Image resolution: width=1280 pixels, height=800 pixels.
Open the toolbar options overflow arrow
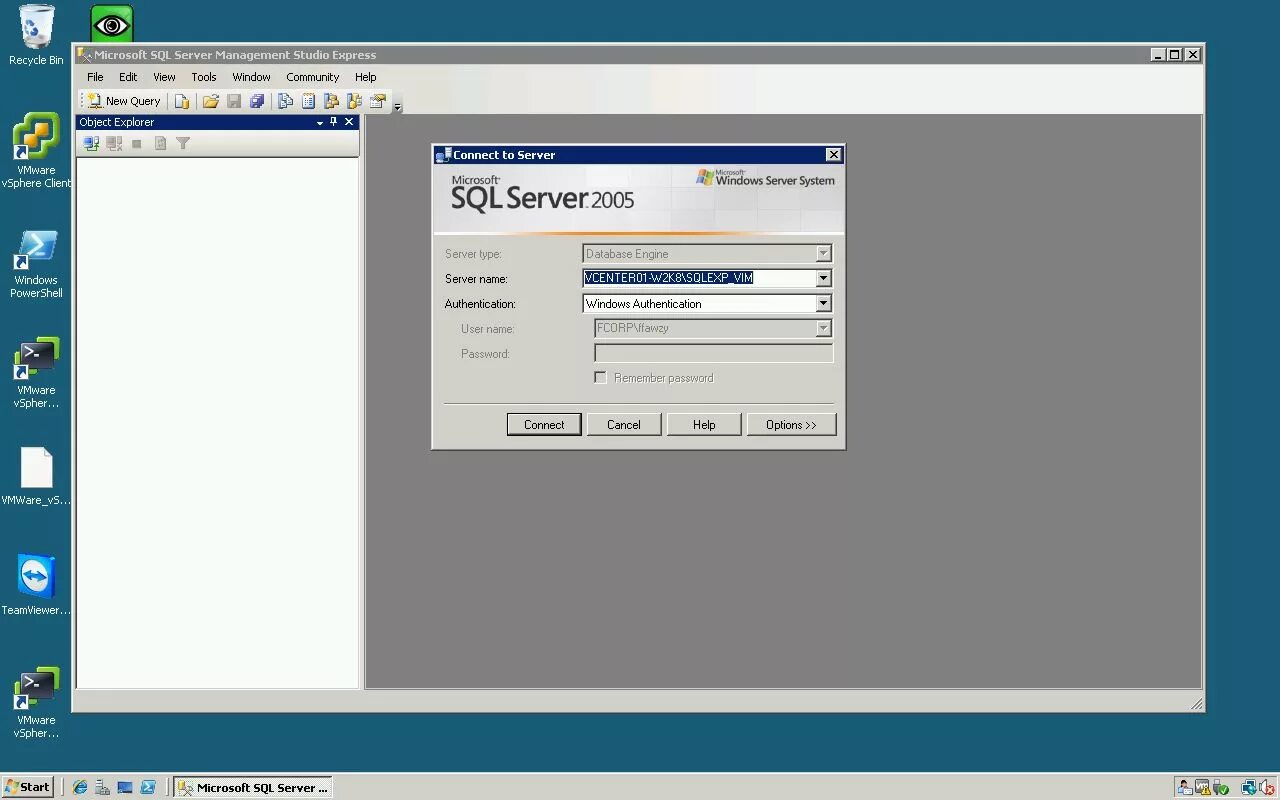tap(397, 107)
